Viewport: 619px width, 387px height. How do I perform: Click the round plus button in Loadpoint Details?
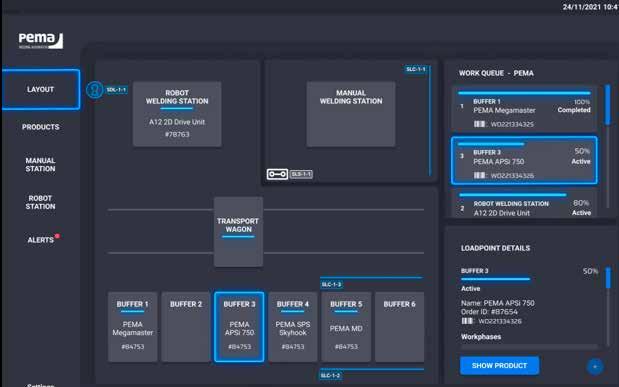(595, 366)
